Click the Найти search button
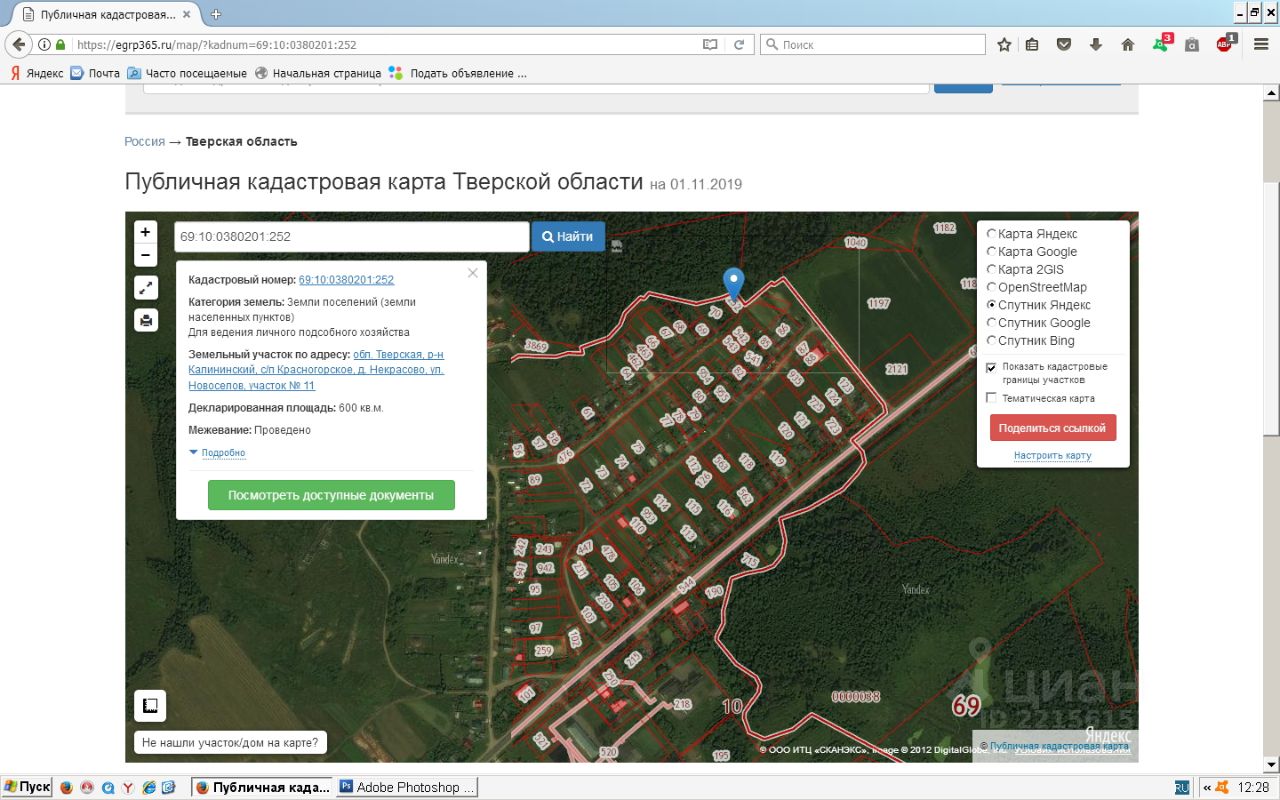The image size is (1280, 800). [568, 237]
